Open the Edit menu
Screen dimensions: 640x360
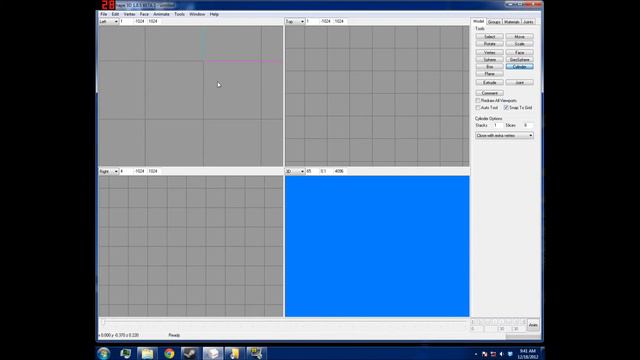(116, 14)
